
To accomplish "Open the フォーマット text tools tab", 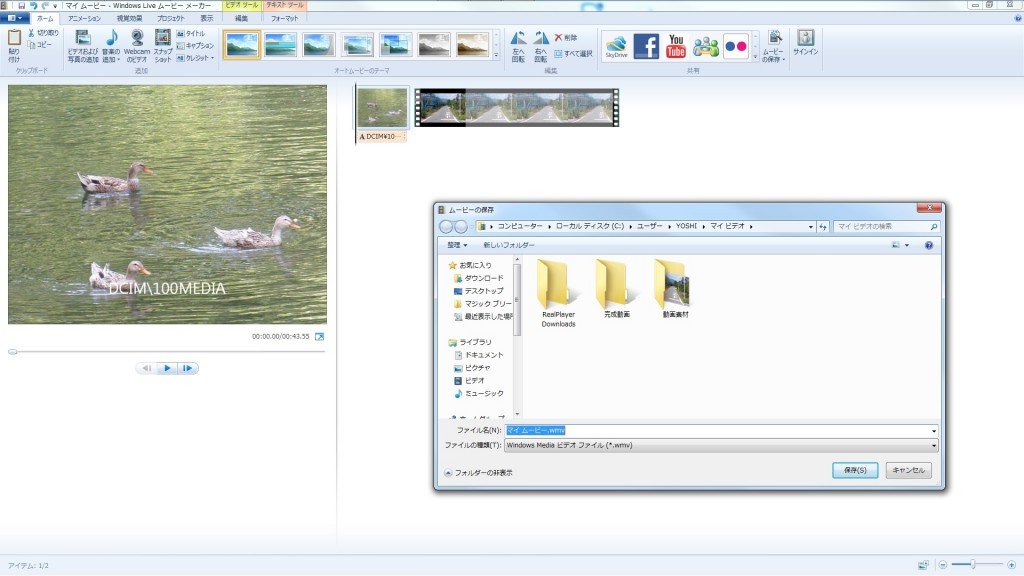I will pos(284,18).
